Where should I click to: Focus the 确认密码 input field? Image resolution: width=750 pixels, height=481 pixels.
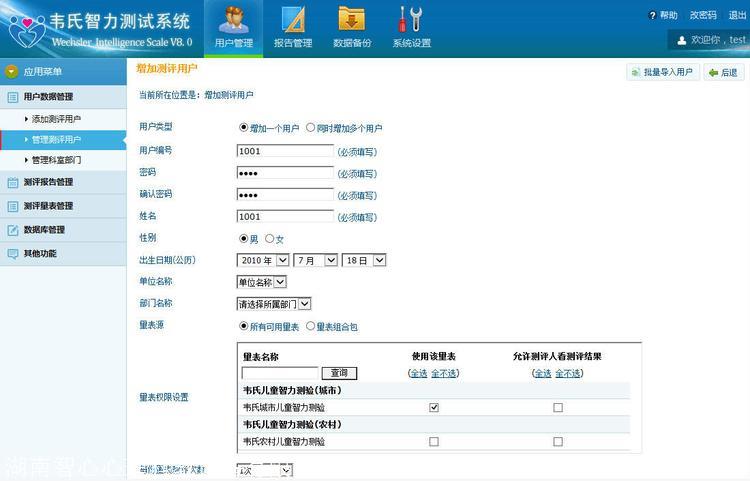(285, 195)
